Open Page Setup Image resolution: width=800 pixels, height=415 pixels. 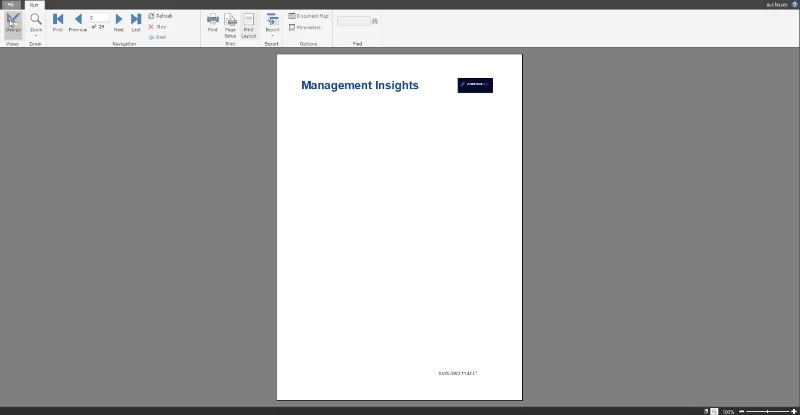[x=230, y=26]
